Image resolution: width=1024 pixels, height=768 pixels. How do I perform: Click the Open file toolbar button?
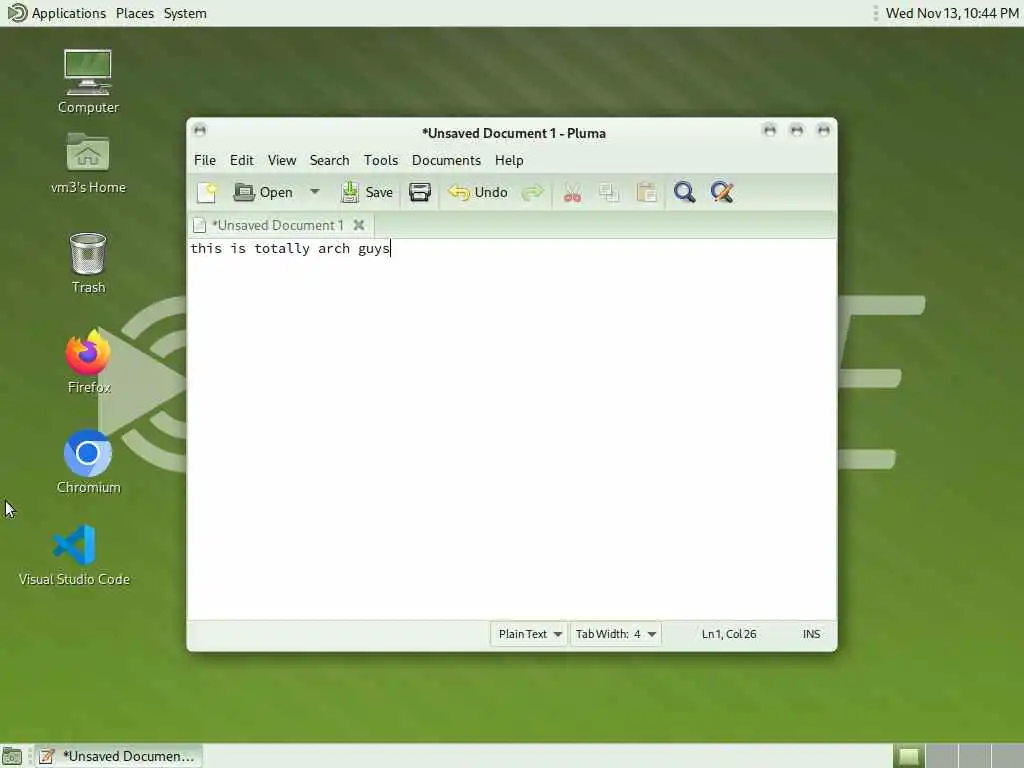[263, 192]
